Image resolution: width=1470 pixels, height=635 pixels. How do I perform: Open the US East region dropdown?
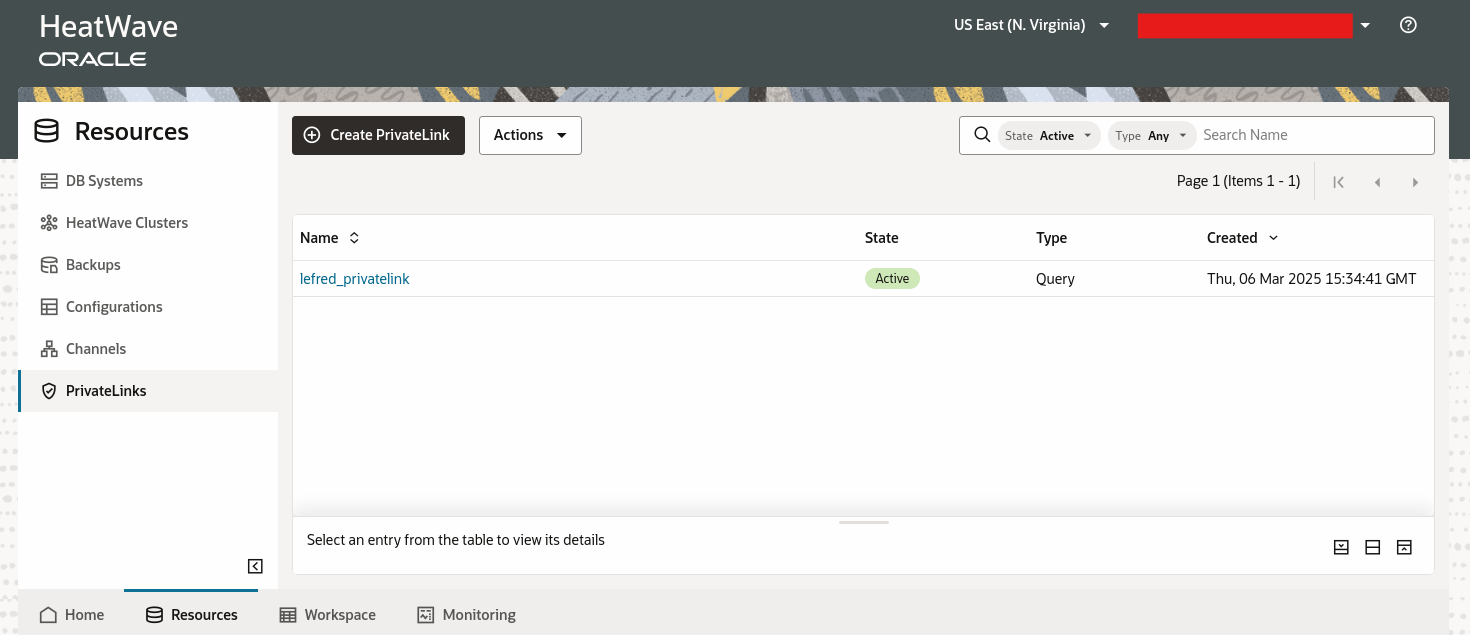(1032, 25)
